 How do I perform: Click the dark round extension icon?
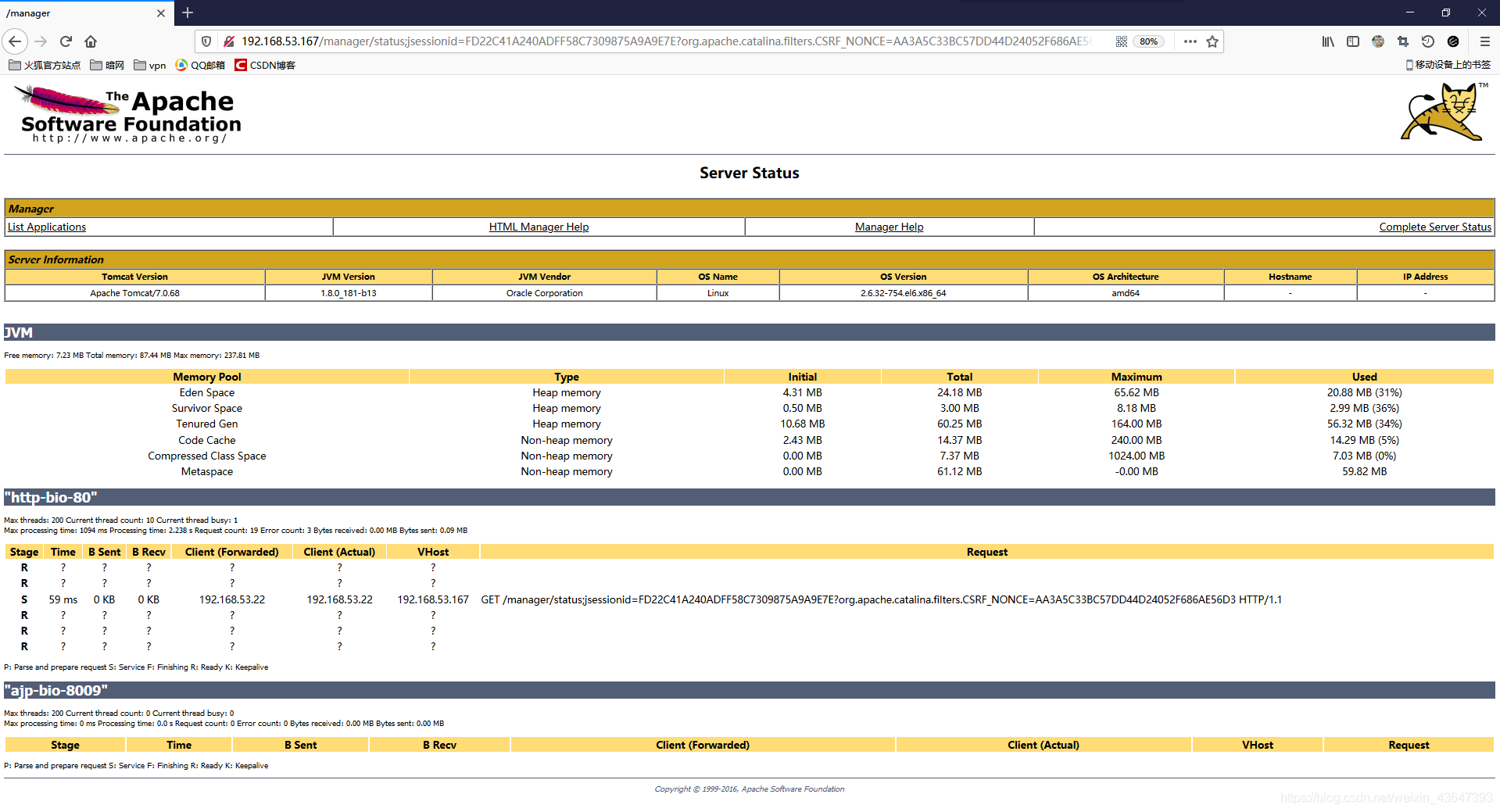tap(1453, 41)
